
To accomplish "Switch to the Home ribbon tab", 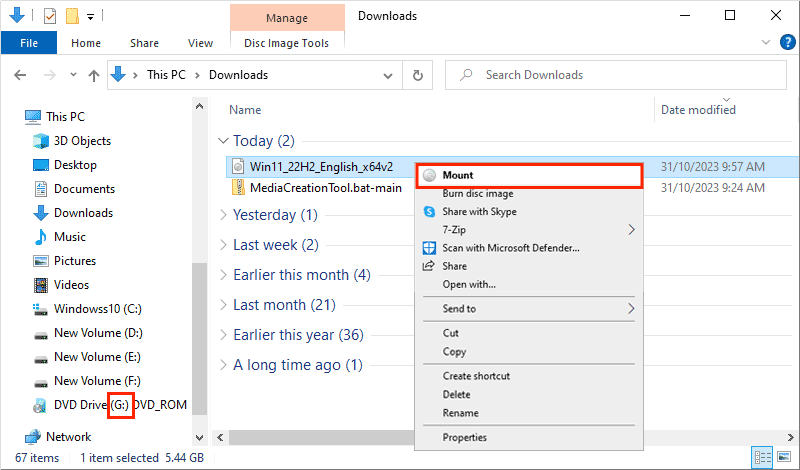I will tap(86, 43).
